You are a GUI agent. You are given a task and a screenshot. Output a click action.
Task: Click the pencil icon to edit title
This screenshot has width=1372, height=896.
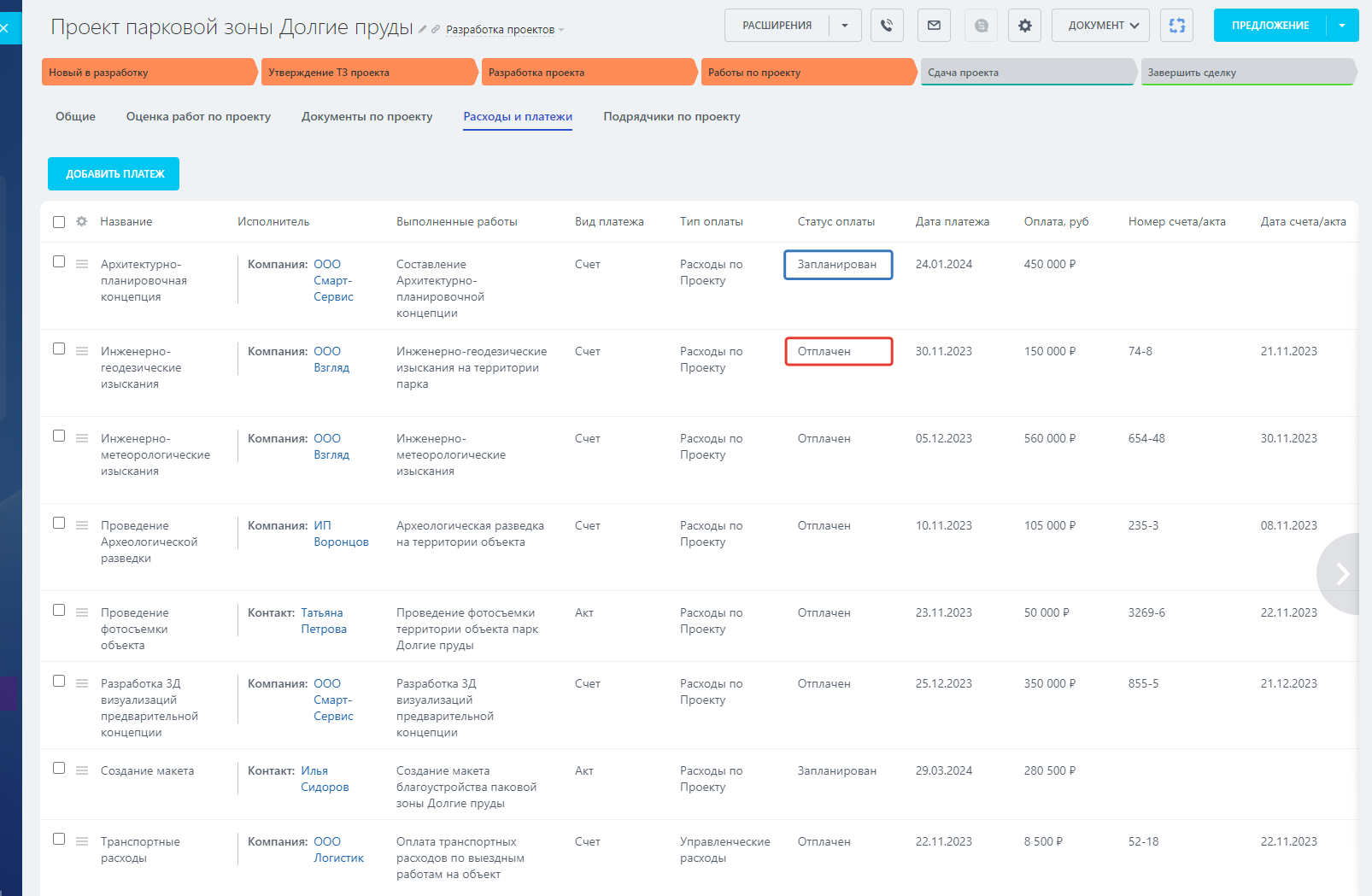[422, 29]
